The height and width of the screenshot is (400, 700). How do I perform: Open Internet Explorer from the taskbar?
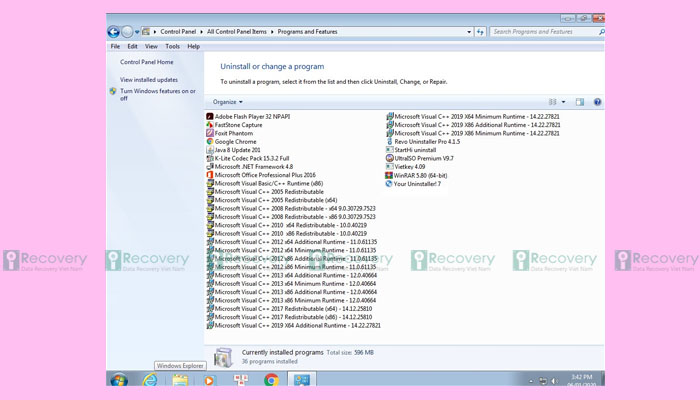tap(150, 380)
